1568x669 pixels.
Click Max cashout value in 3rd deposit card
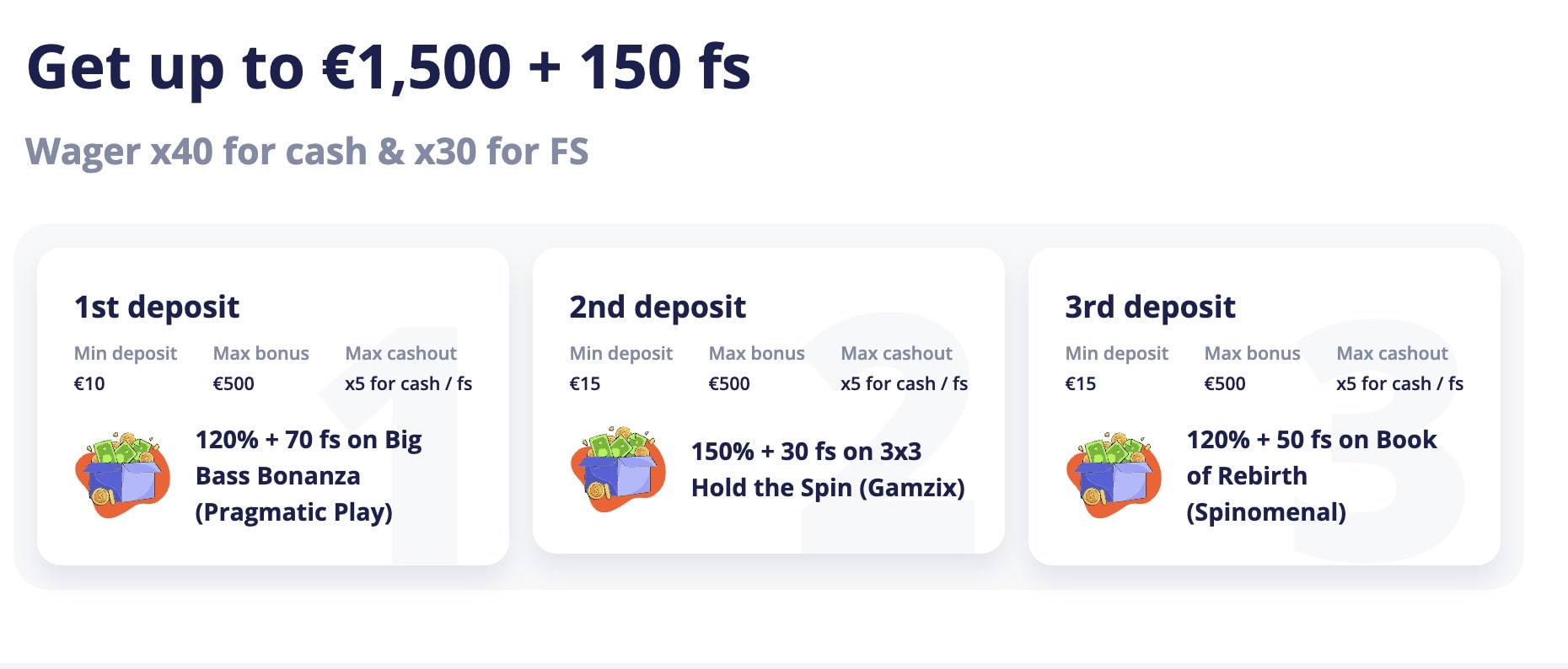(1399, 383)
